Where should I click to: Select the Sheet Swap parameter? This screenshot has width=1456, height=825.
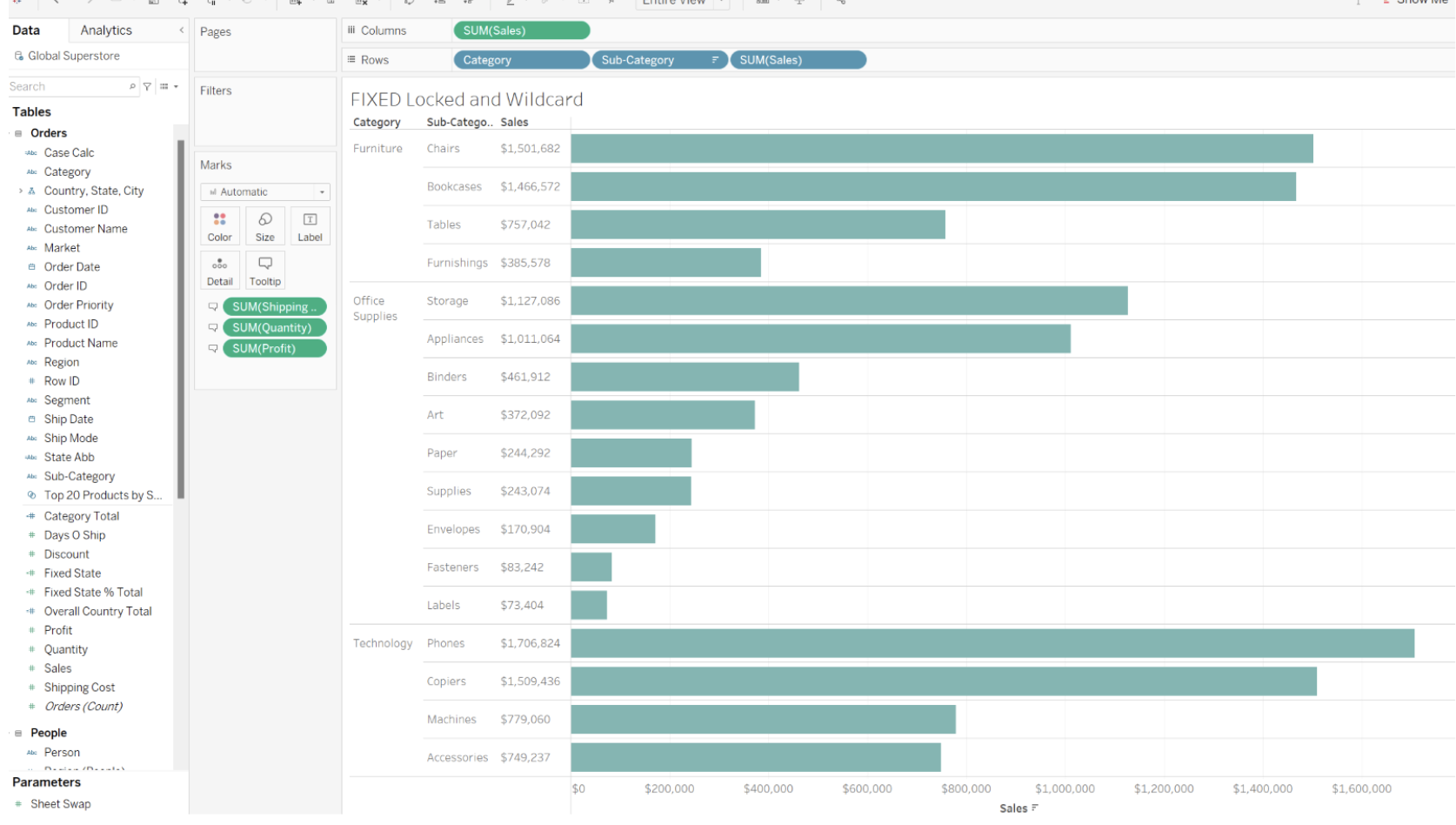tap(61, 803)
